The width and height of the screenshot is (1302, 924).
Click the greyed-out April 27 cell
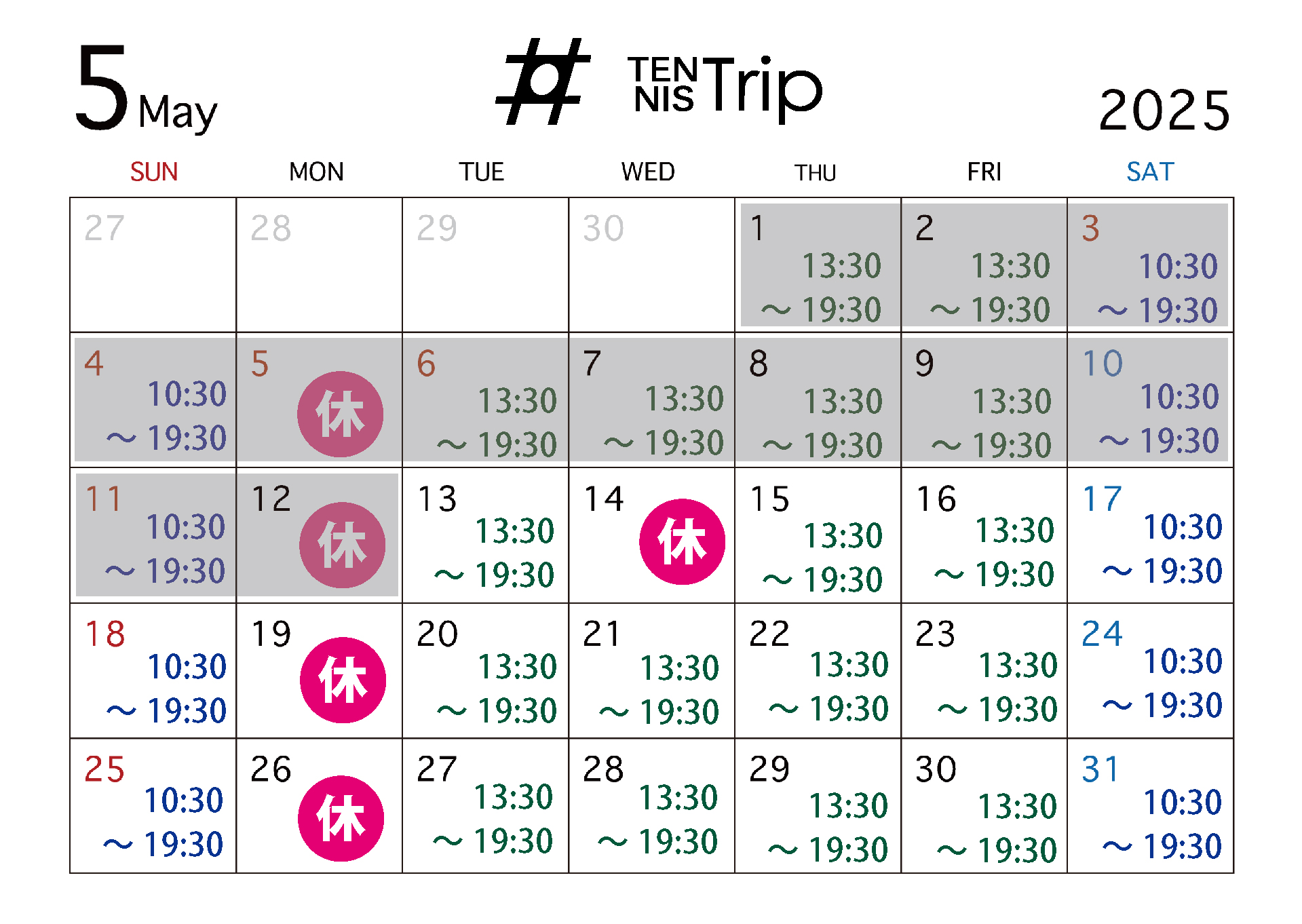pos(153,265)
